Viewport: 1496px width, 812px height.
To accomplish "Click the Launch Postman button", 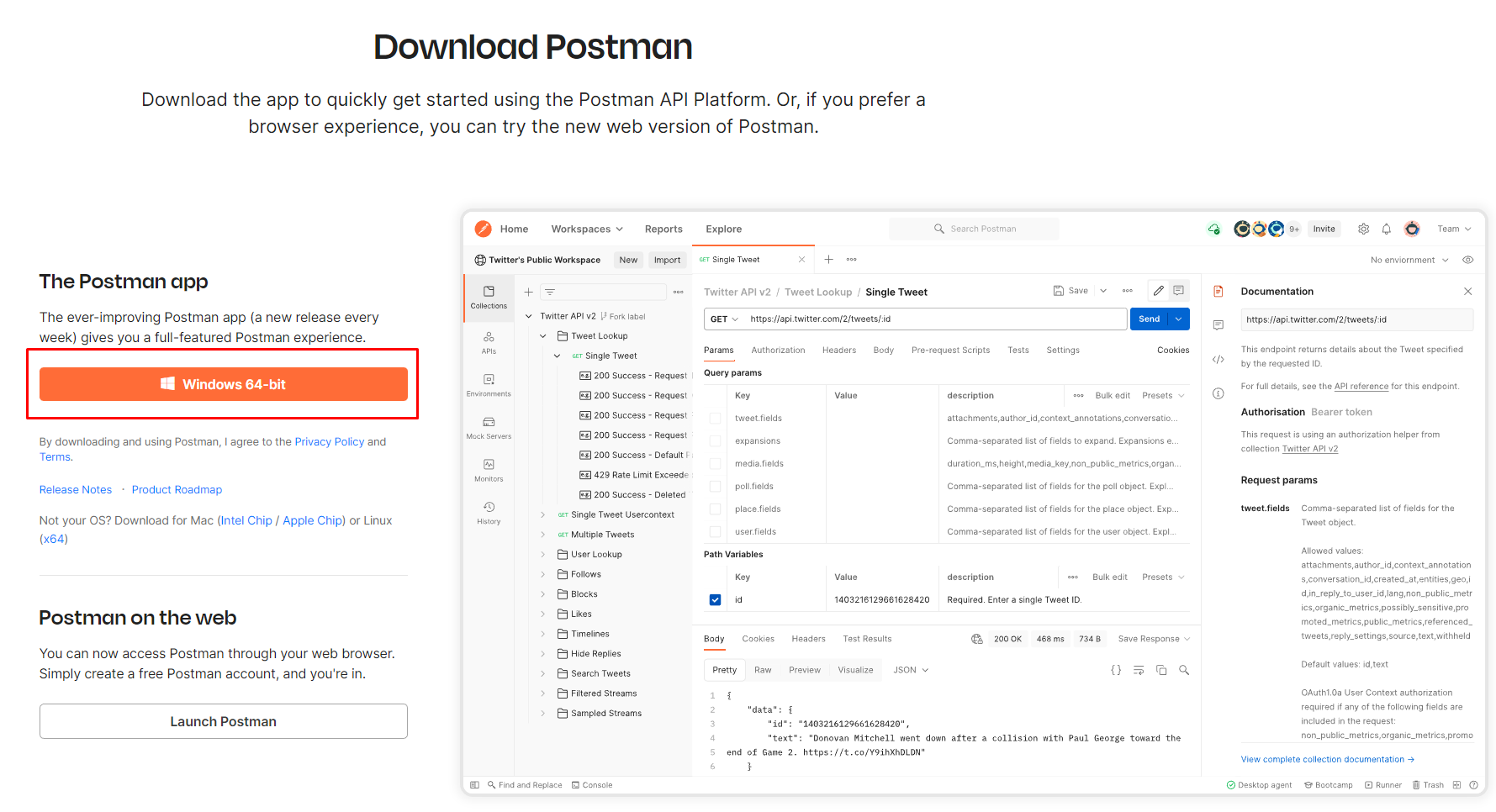I will (224, 721).
